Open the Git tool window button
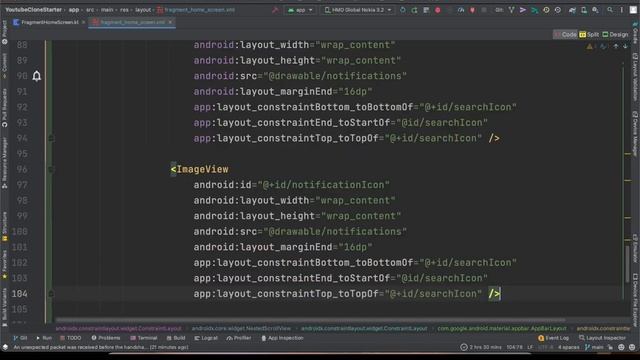This screenshot has width=640, height=360. (x=20, y=338)
